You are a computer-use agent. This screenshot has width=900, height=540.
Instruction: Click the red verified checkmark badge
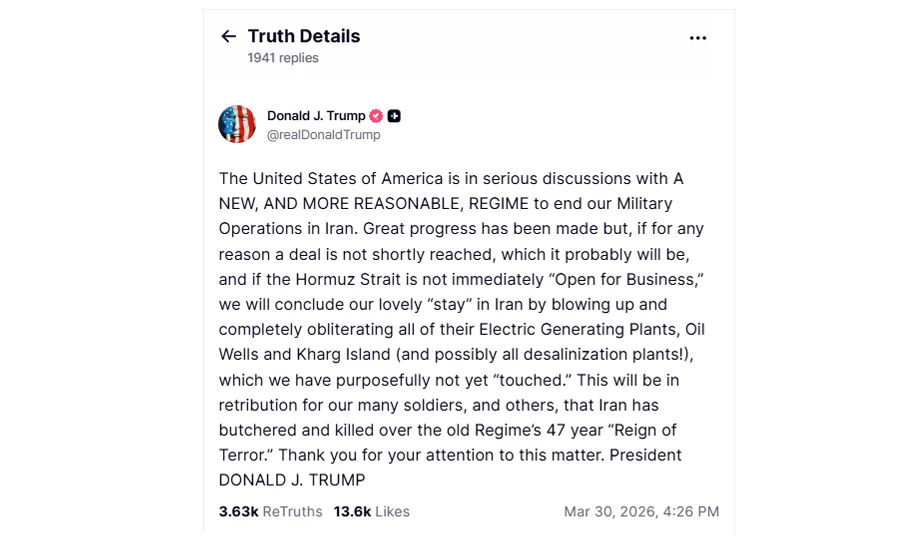pyautogui.click(x=376, y=116)
